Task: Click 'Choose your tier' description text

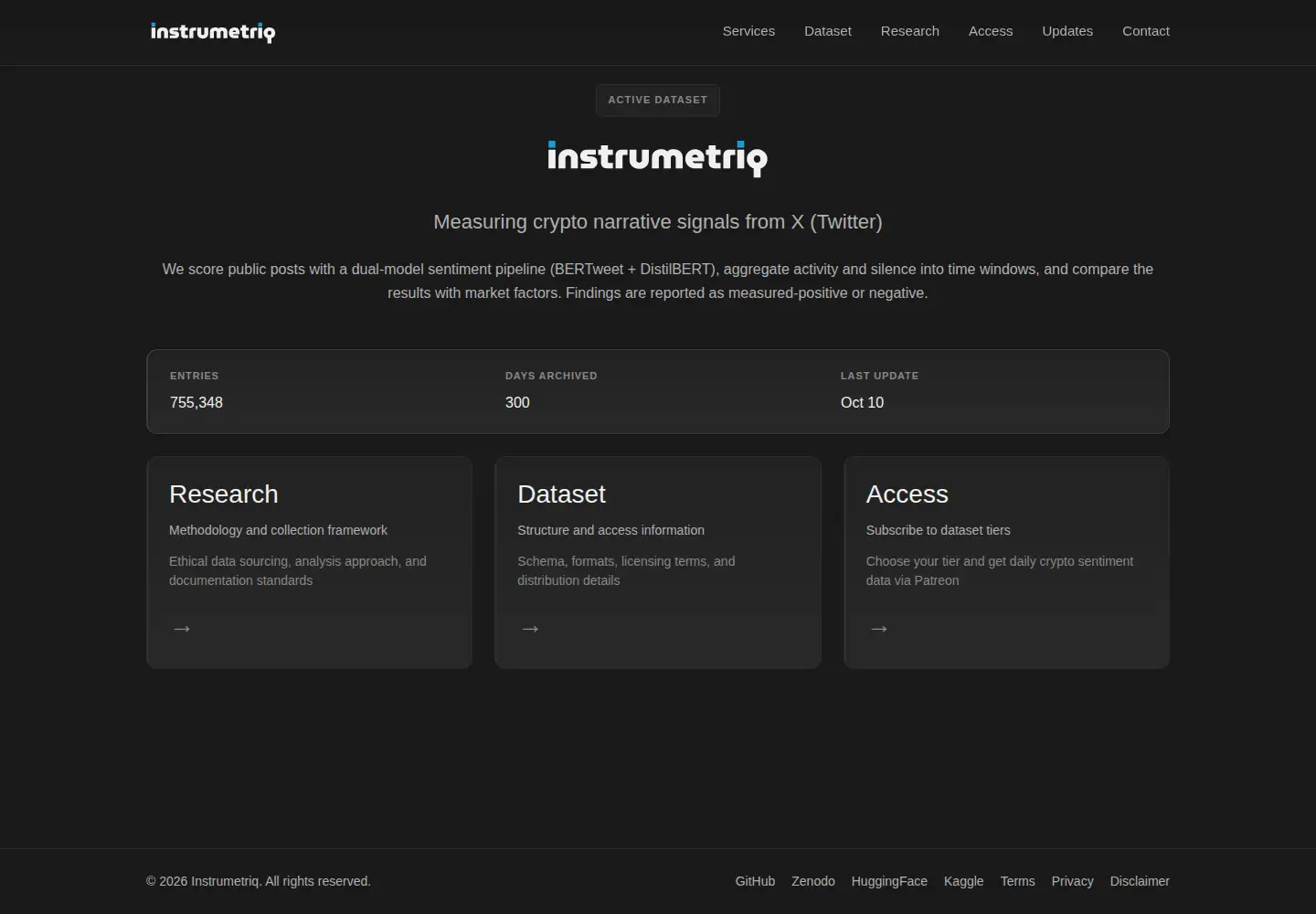Action: 1000,570
